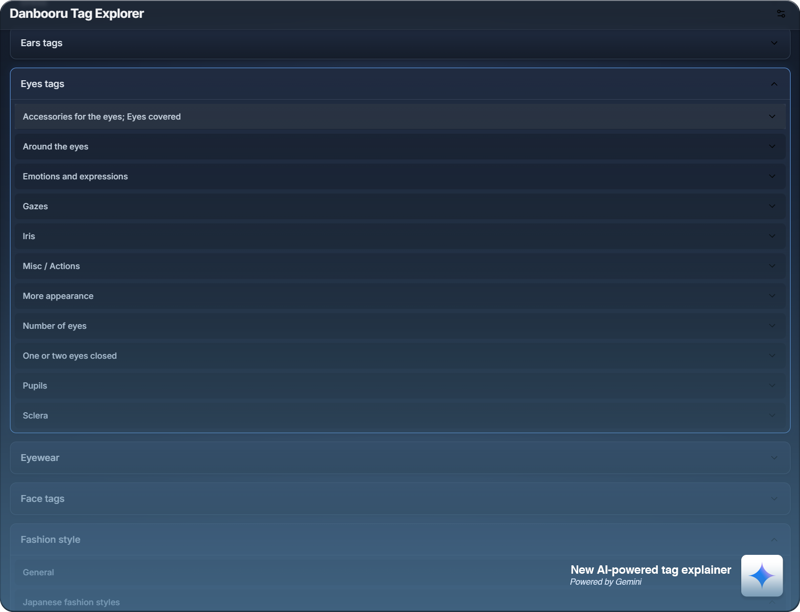Screen dimensions: 800x612
Task: Expand the Pupils subcategory
Action: click(x=400, y=386)
